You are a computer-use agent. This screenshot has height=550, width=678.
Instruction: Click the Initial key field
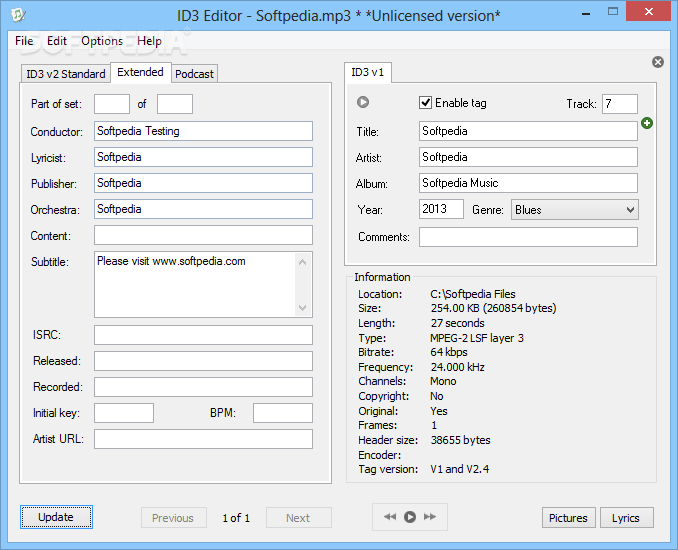[x=124, y=413]
